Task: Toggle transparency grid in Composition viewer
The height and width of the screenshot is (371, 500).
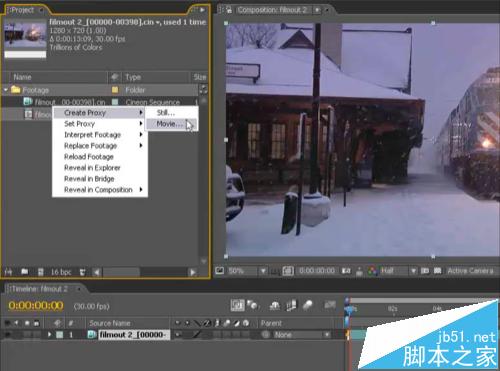Action: point(438,271)
